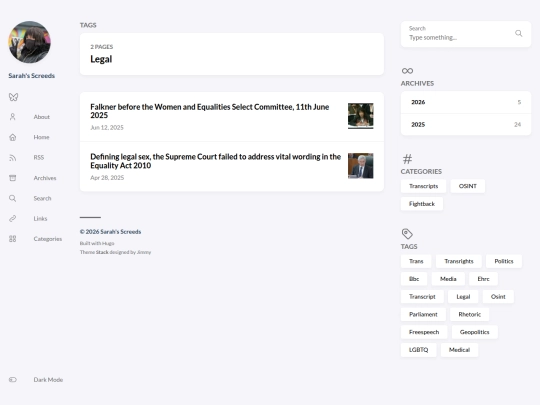This screenshot has width=540, height=405.
Task: Click the Stack theme footer link
Action: [102, 252]
